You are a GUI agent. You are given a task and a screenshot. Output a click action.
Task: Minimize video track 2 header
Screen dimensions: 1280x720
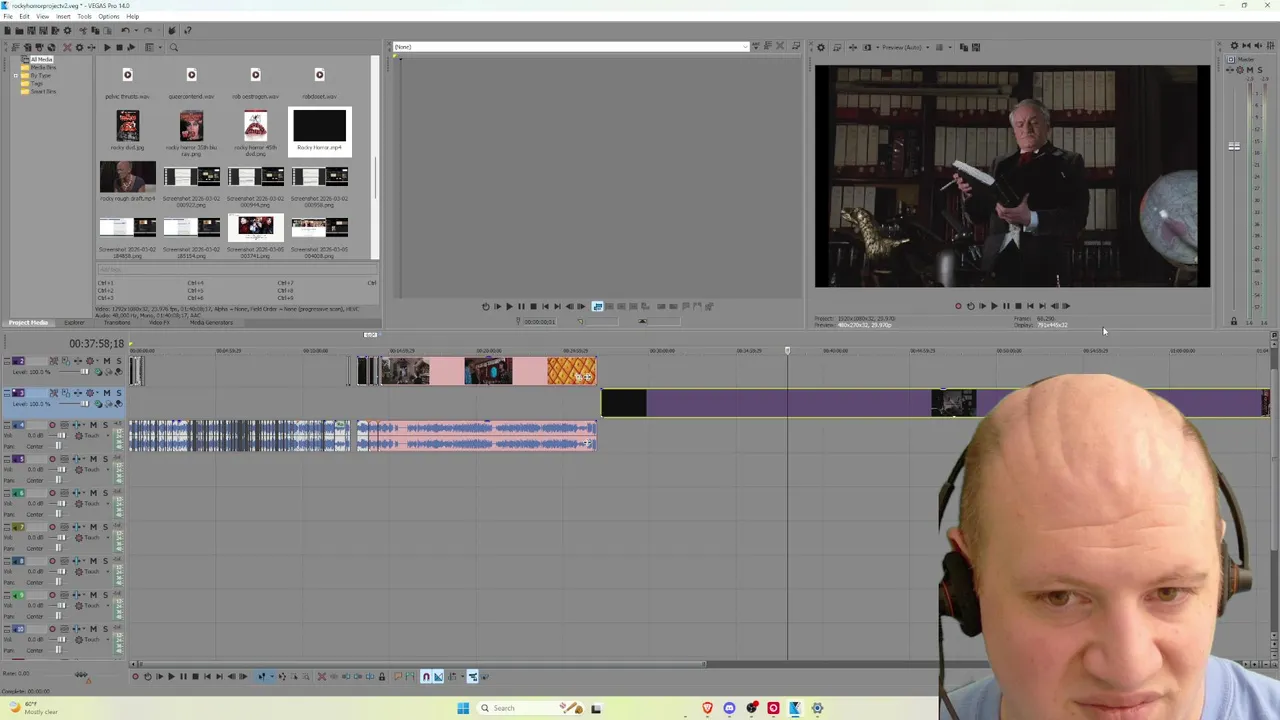point(7,359)
